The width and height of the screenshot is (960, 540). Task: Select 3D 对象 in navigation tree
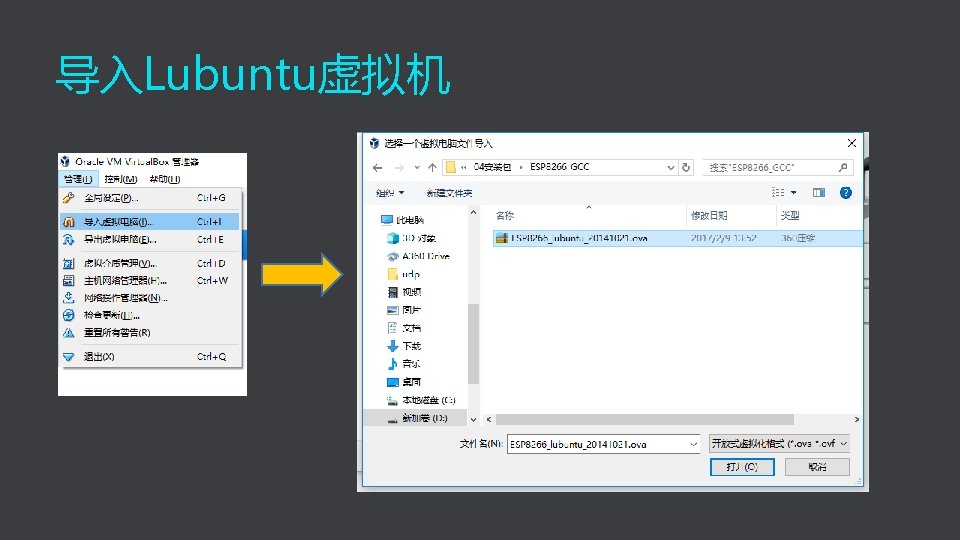coord(411,238)
